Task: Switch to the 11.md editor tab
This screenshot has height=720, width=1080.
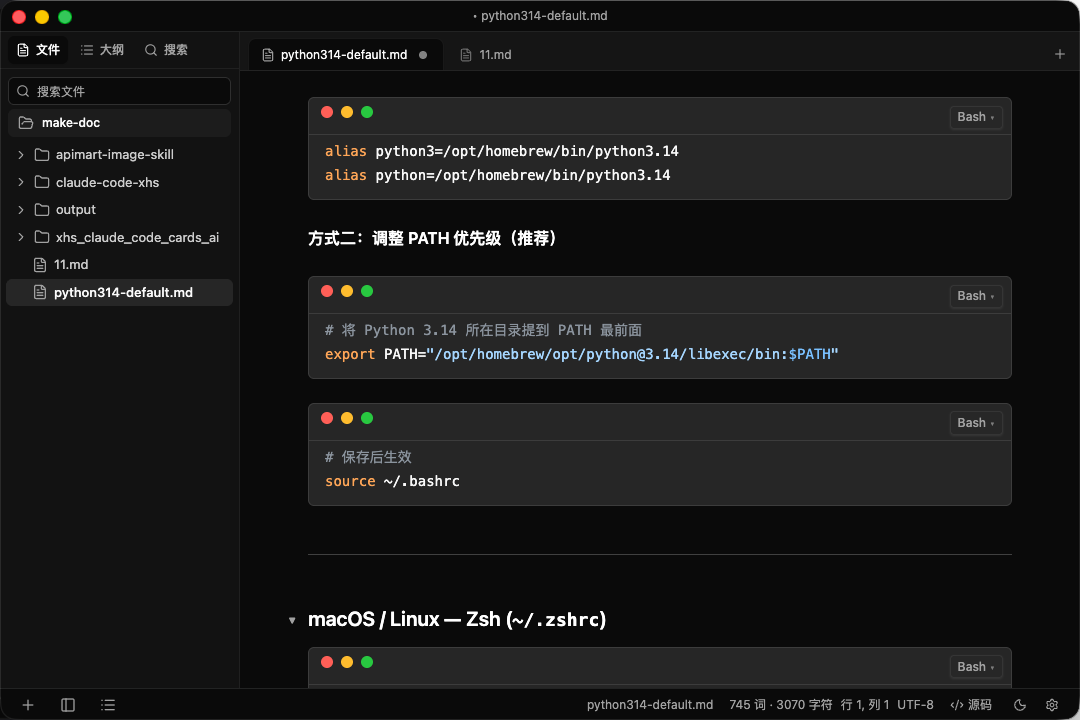Action: [486, 54]
